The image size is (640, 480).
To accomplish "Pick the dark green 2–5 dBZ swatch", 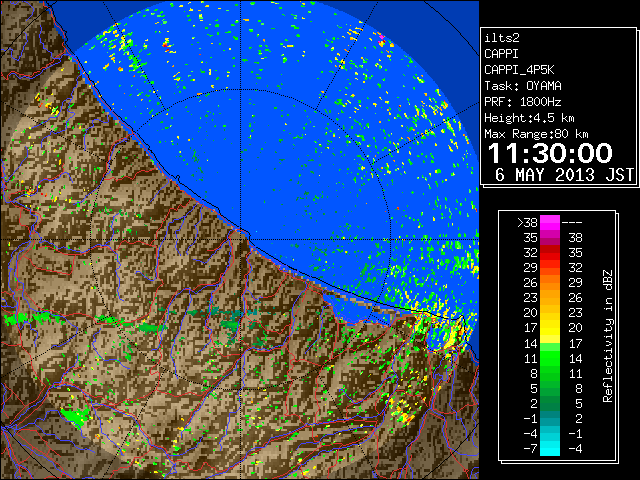I will 550,404.
